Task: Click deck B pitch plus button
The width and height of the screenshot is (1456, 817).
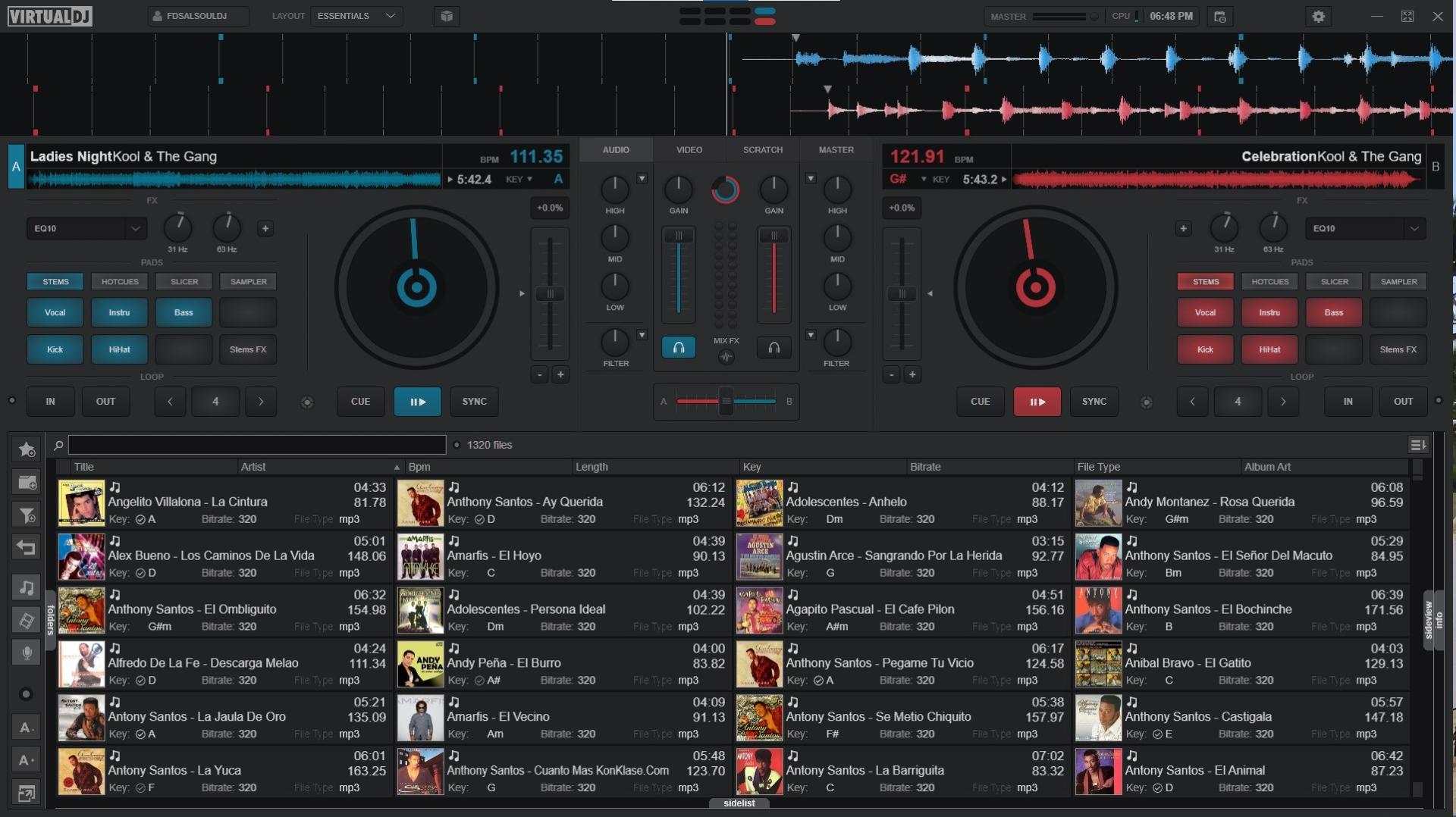Action: click(x=912, y=374)
